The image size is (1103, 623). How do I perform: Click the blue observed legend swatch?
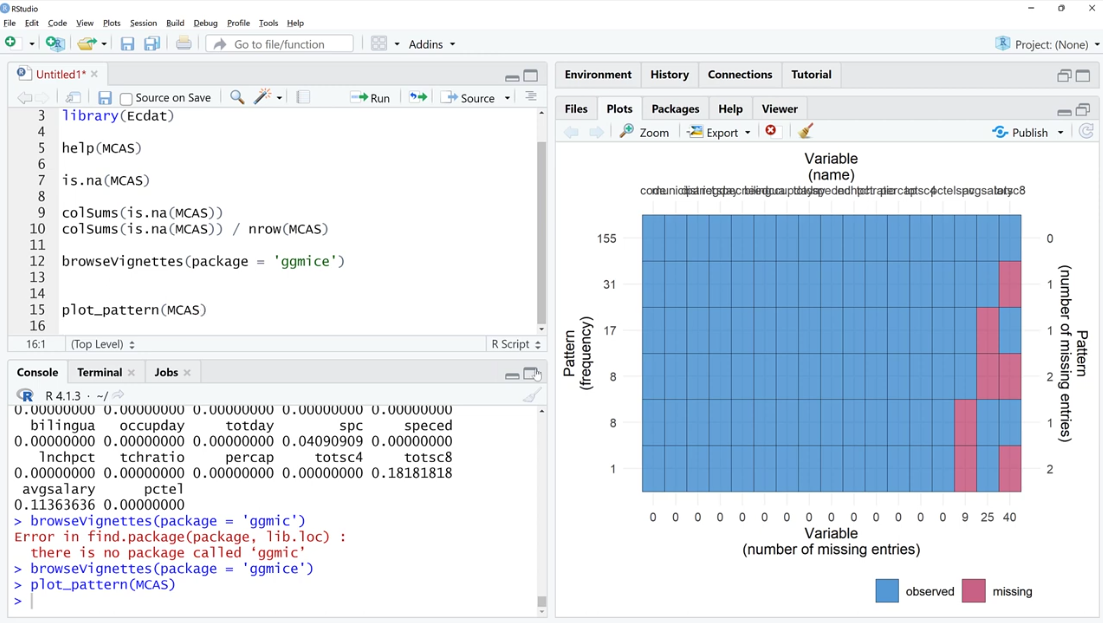[x=887, y=591]
